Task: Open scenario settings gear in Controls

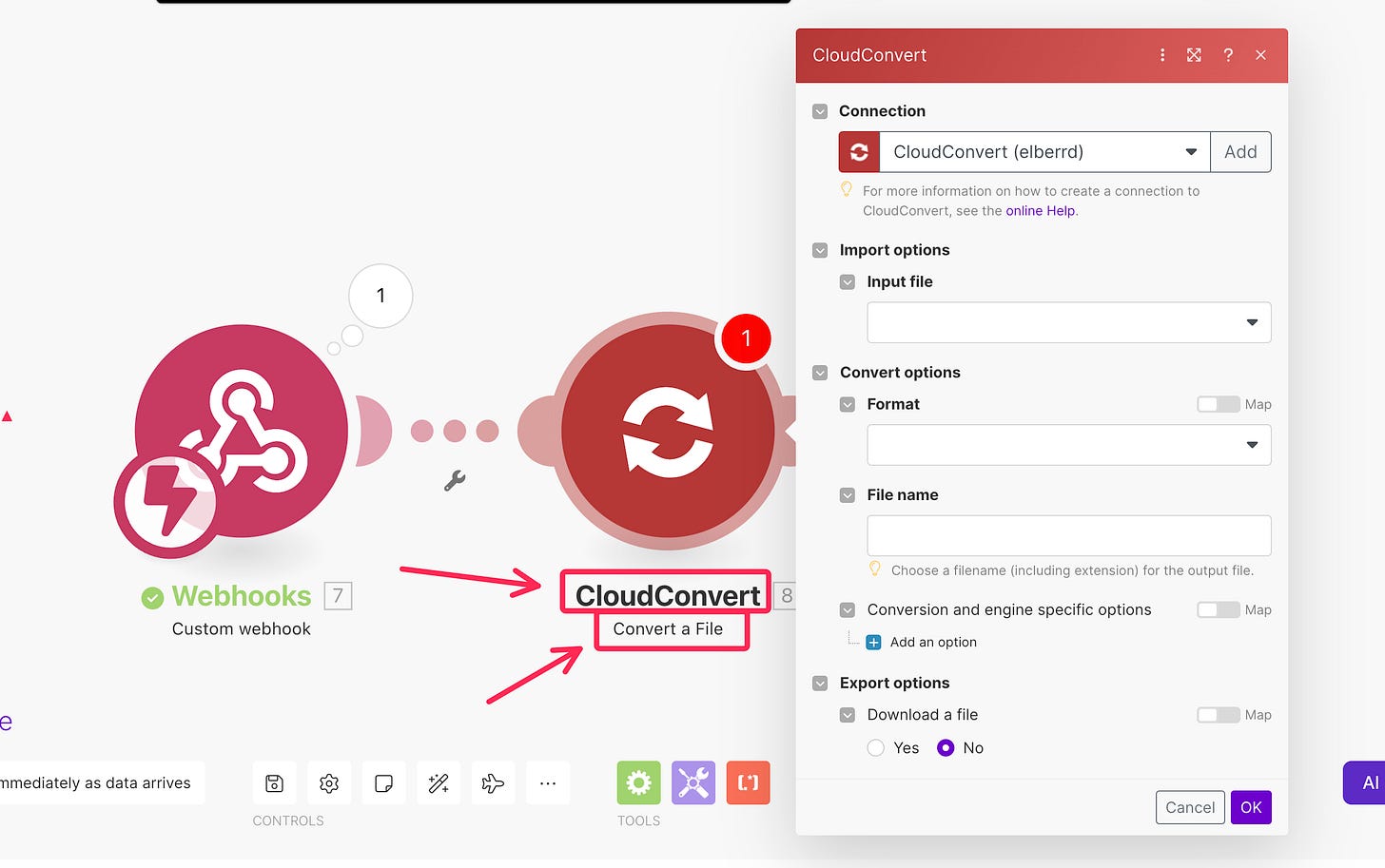Action: coord(329,783)
